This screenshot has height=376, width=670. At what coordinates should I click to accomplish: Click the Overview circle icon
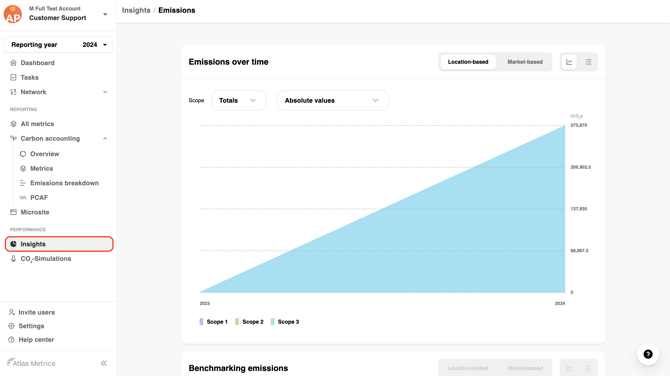(23, 154)
